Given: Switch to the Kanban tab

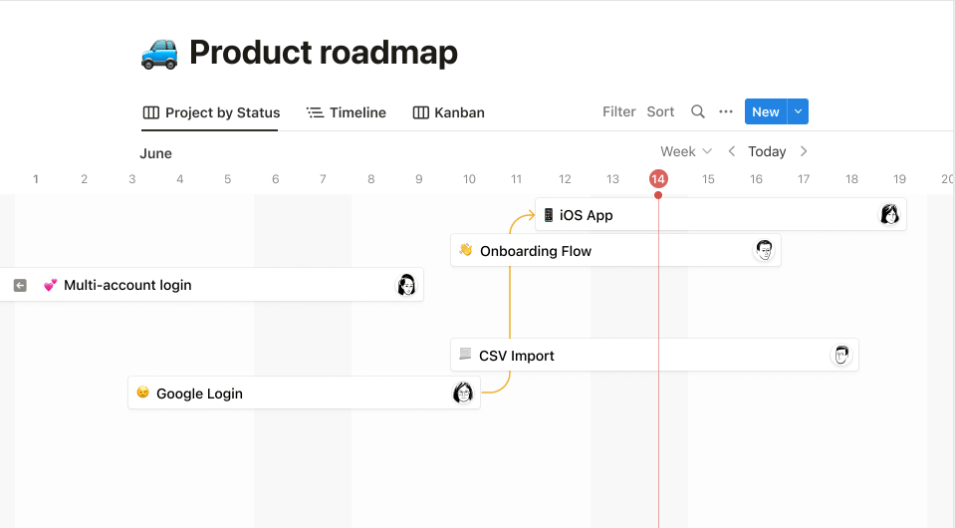Looking at the screenshot, I should pos(449,113).
